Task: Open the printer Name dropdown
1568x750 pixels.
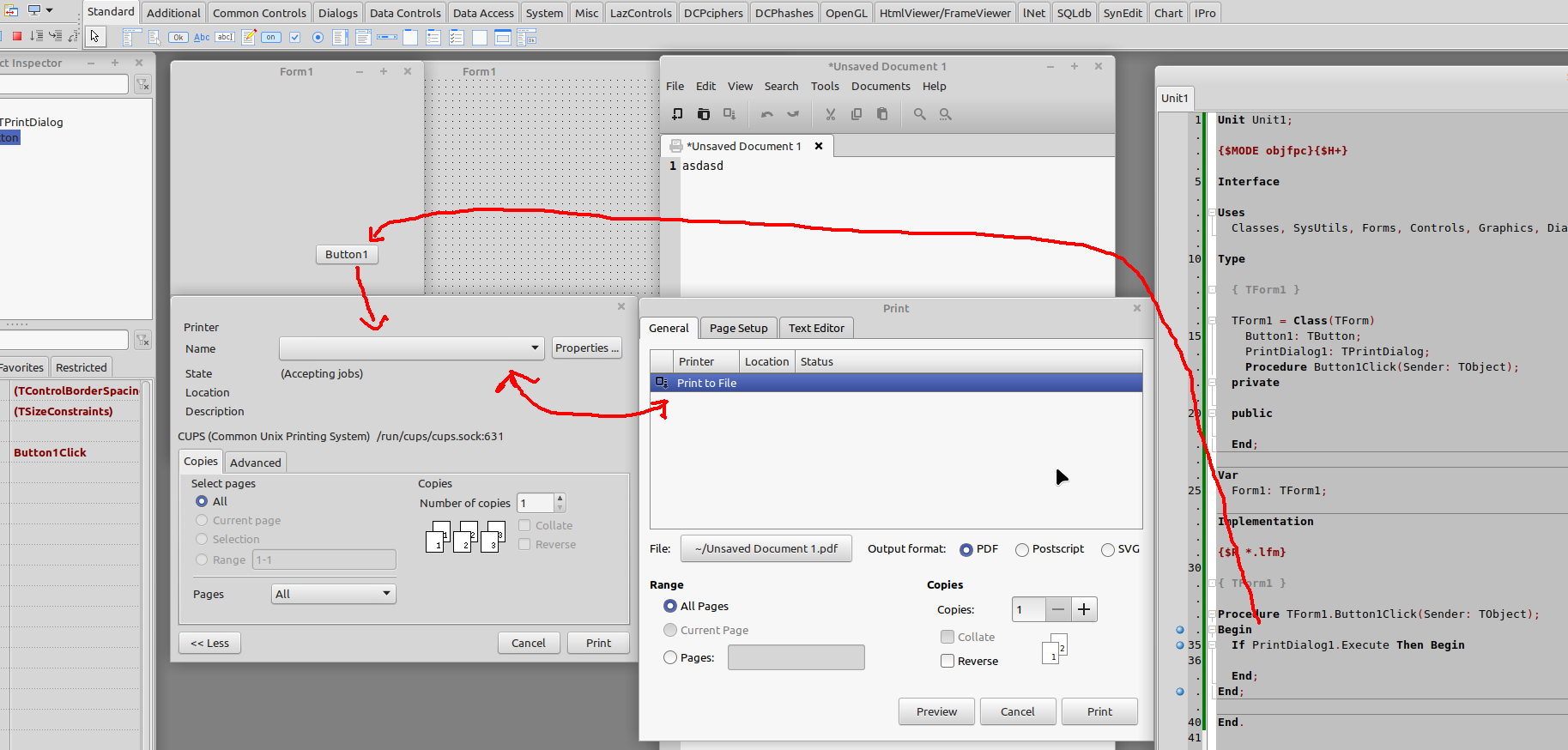Action: click(535, 348)
